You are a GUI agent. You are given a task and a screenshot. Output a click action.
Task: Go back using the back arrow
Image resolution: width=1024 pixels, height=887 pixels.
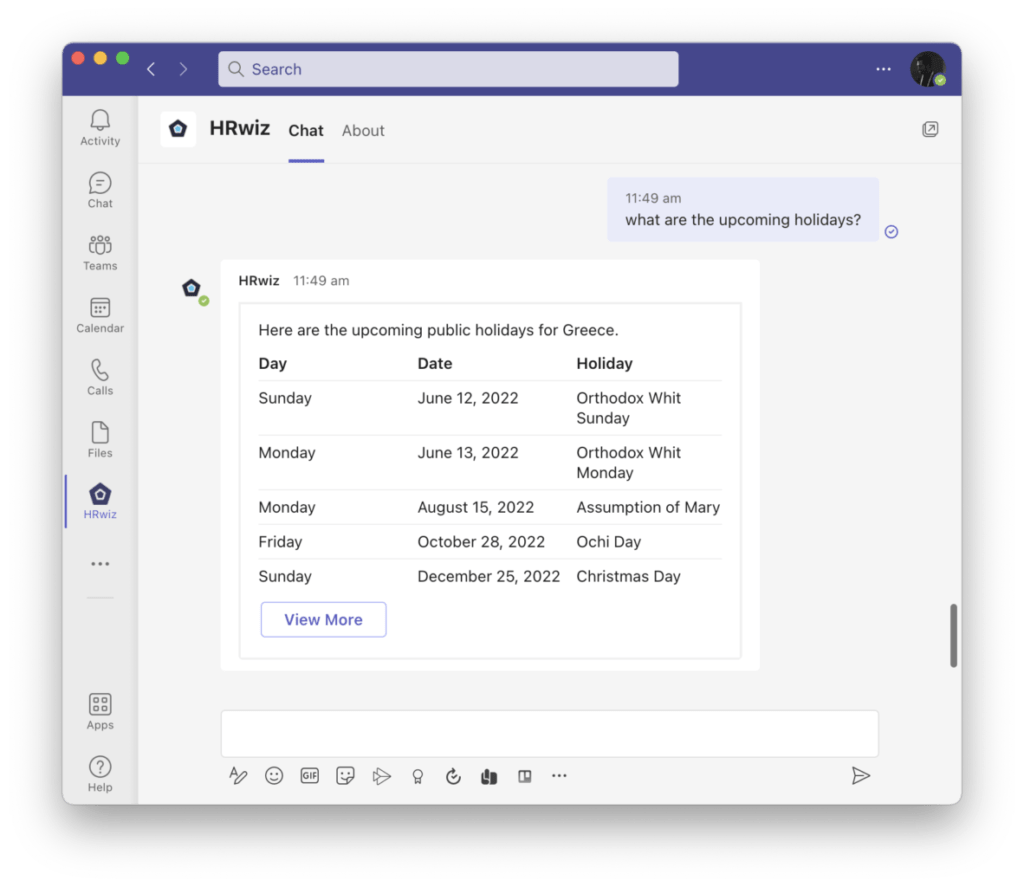click(x=151, y=69)
